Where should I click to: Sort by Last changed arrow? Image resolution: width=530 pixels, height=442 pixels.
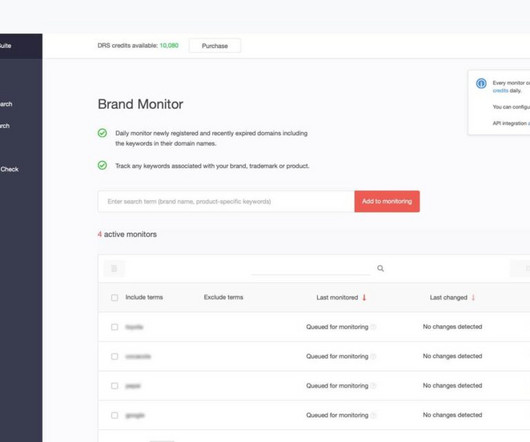473,297
